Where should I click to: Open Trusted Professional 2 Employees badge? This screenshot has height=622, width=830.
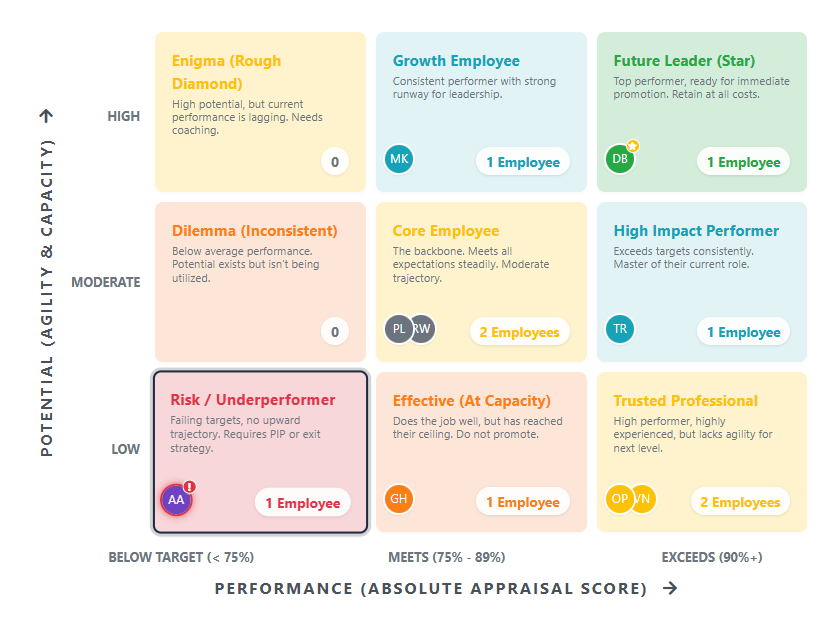click(x=741, y=502)
